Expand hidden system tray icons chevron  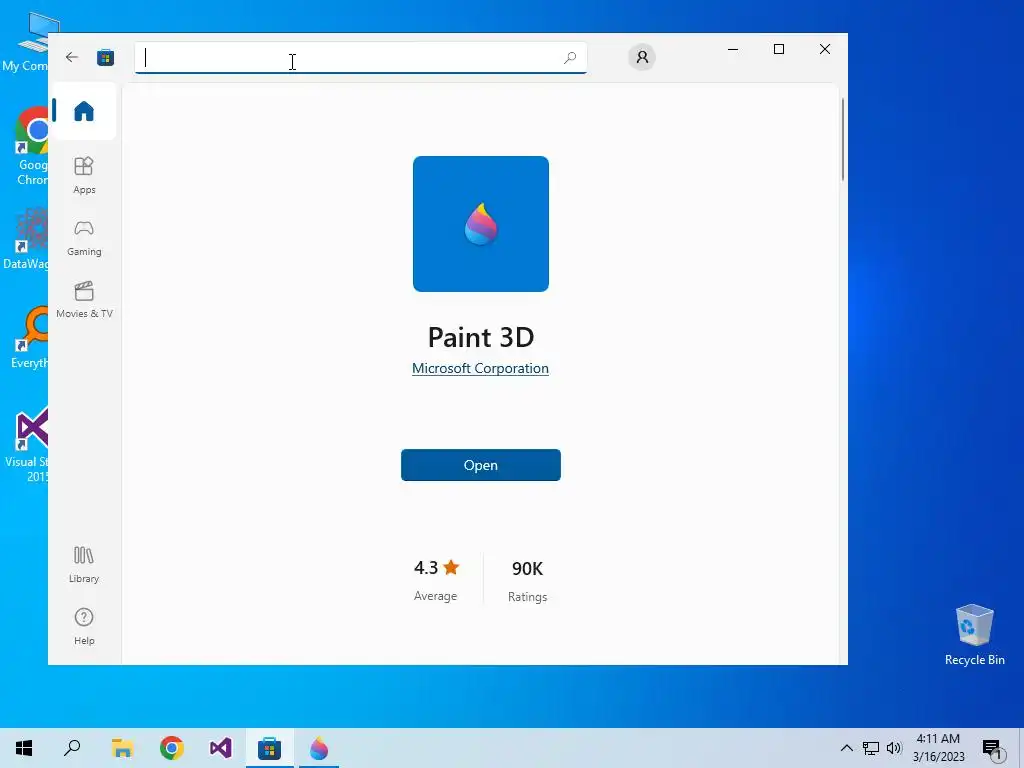tap(846, 748)
